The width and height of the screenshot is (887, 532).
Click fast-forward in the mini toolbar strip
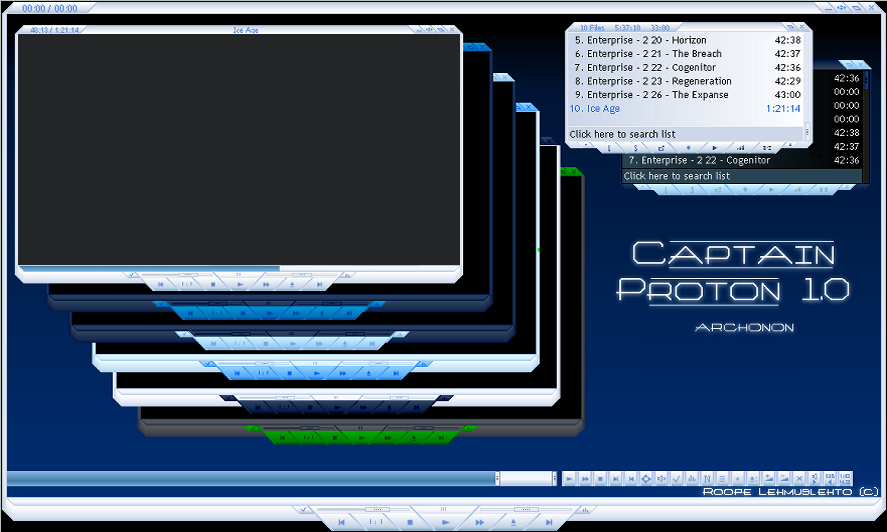tap(585, 479)
